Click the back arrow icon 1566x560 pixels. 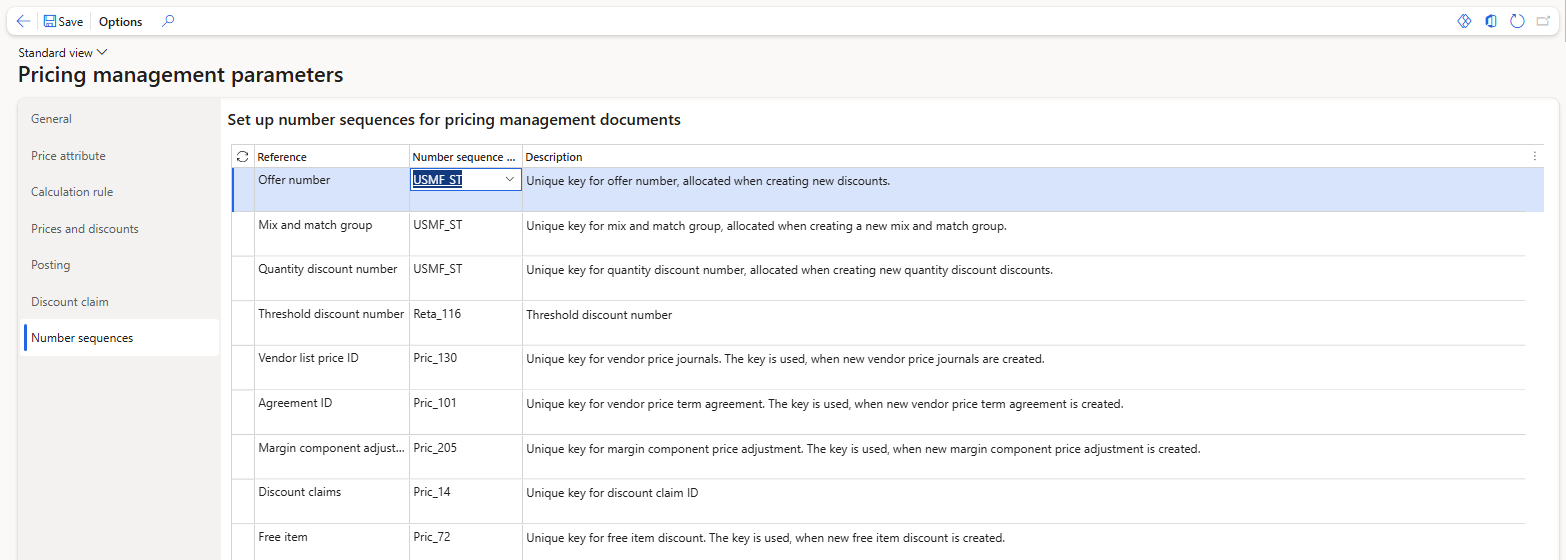(23, 21)
